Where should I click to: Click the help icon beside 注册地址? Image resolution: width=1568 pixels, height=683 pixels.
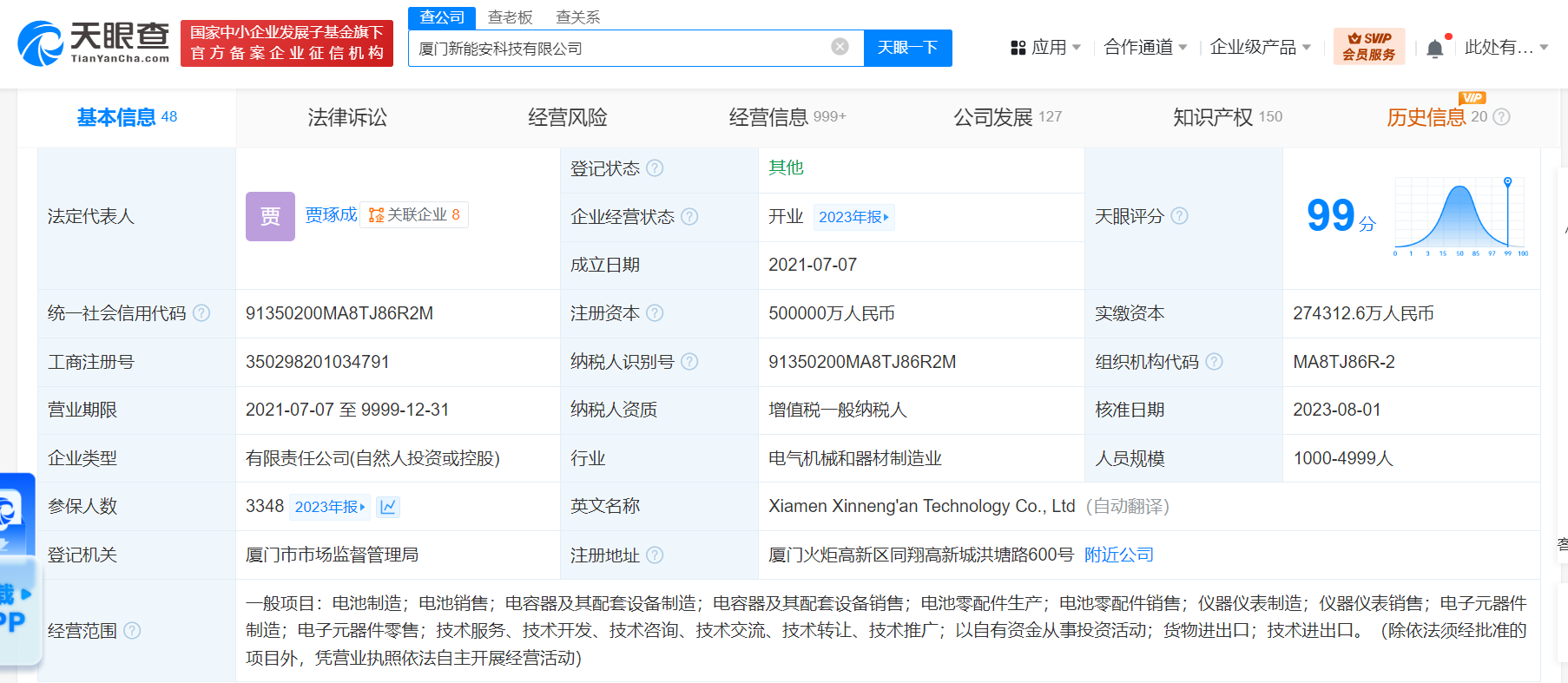656,555
